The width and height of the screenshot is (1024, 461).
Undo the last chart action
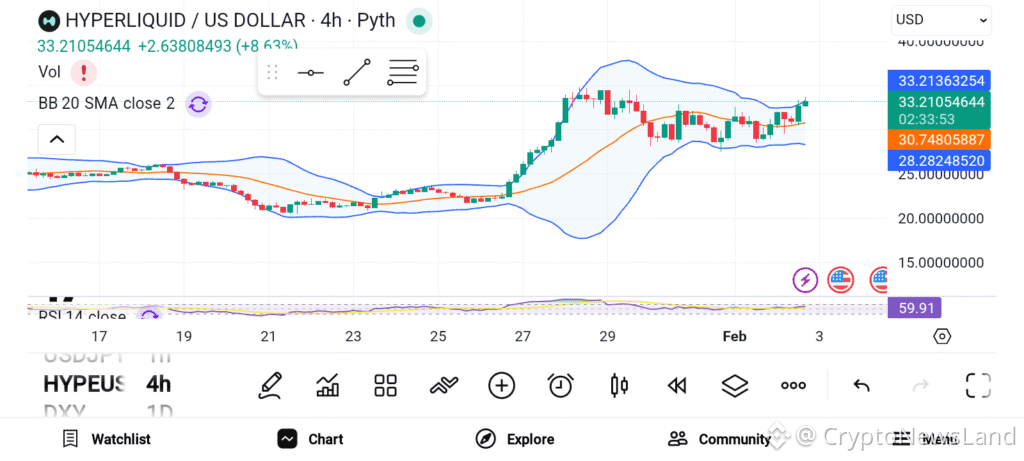click(861, 385)
